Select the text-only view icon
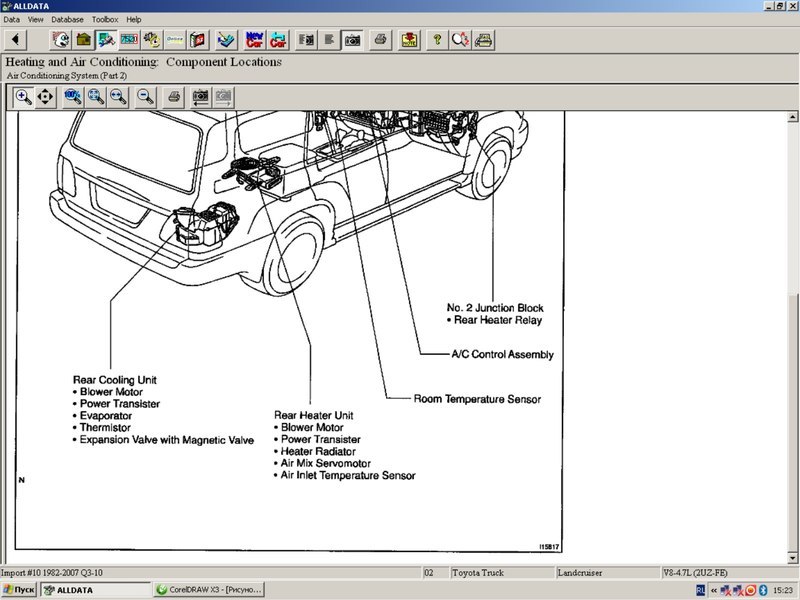 (x=329, y=39)
